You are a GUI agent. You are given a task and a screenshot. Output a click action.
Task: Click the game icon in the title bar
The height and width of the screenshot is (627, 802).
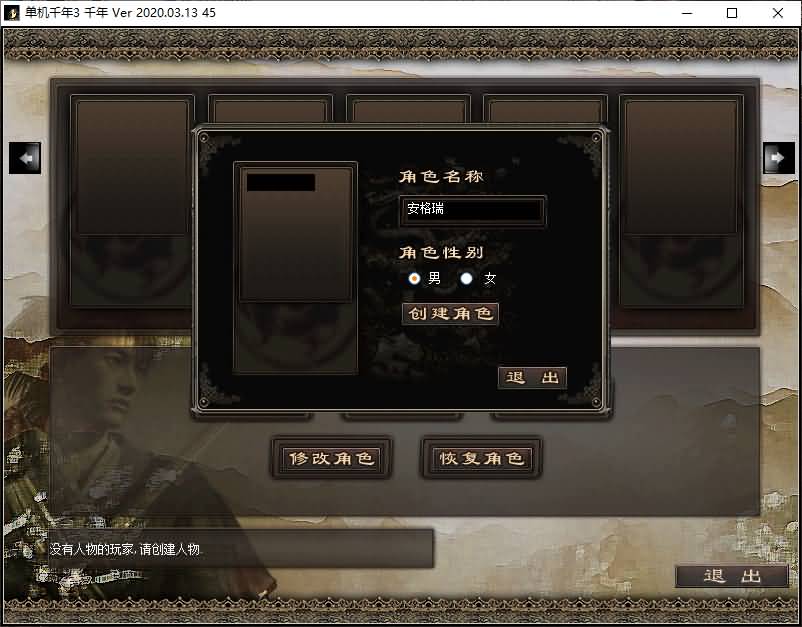pyautogui.click(x=12, y=13)
